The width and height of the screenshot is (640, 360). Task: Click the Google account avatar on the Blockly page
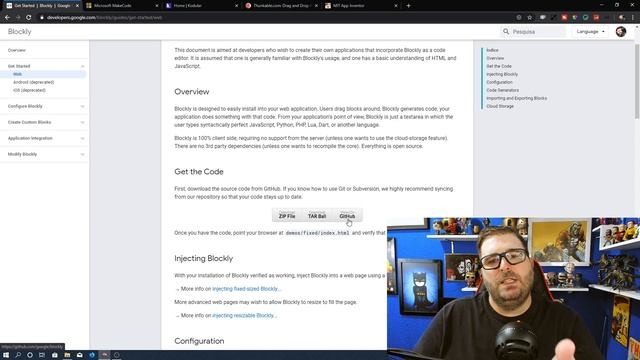tap(621, 31)
